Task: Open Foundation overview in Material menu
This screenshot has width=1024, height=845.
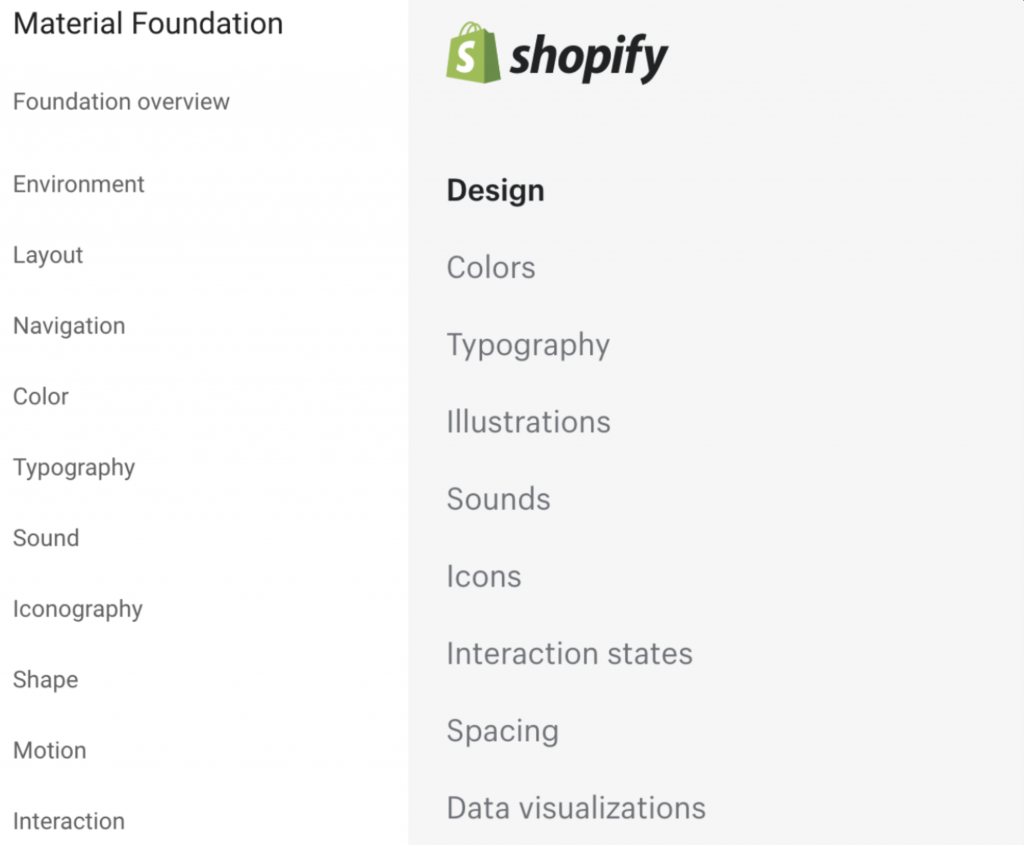Action: [x=121, y=102]
